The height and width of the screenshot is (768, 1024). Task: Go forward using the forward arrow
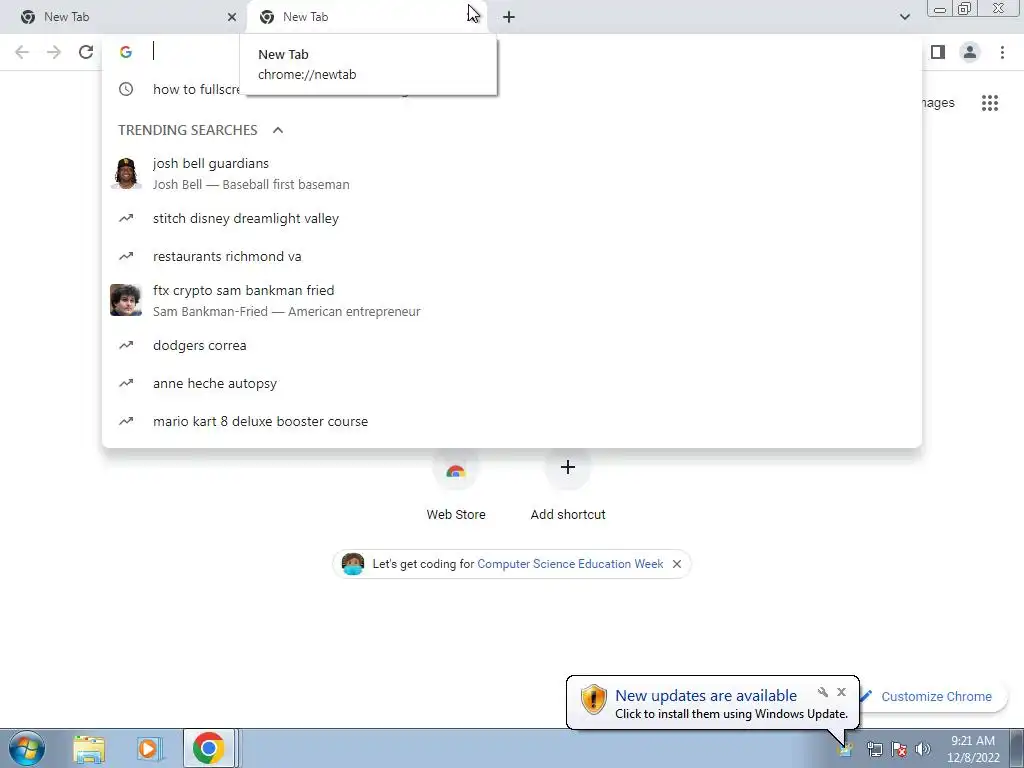[54, 52]
